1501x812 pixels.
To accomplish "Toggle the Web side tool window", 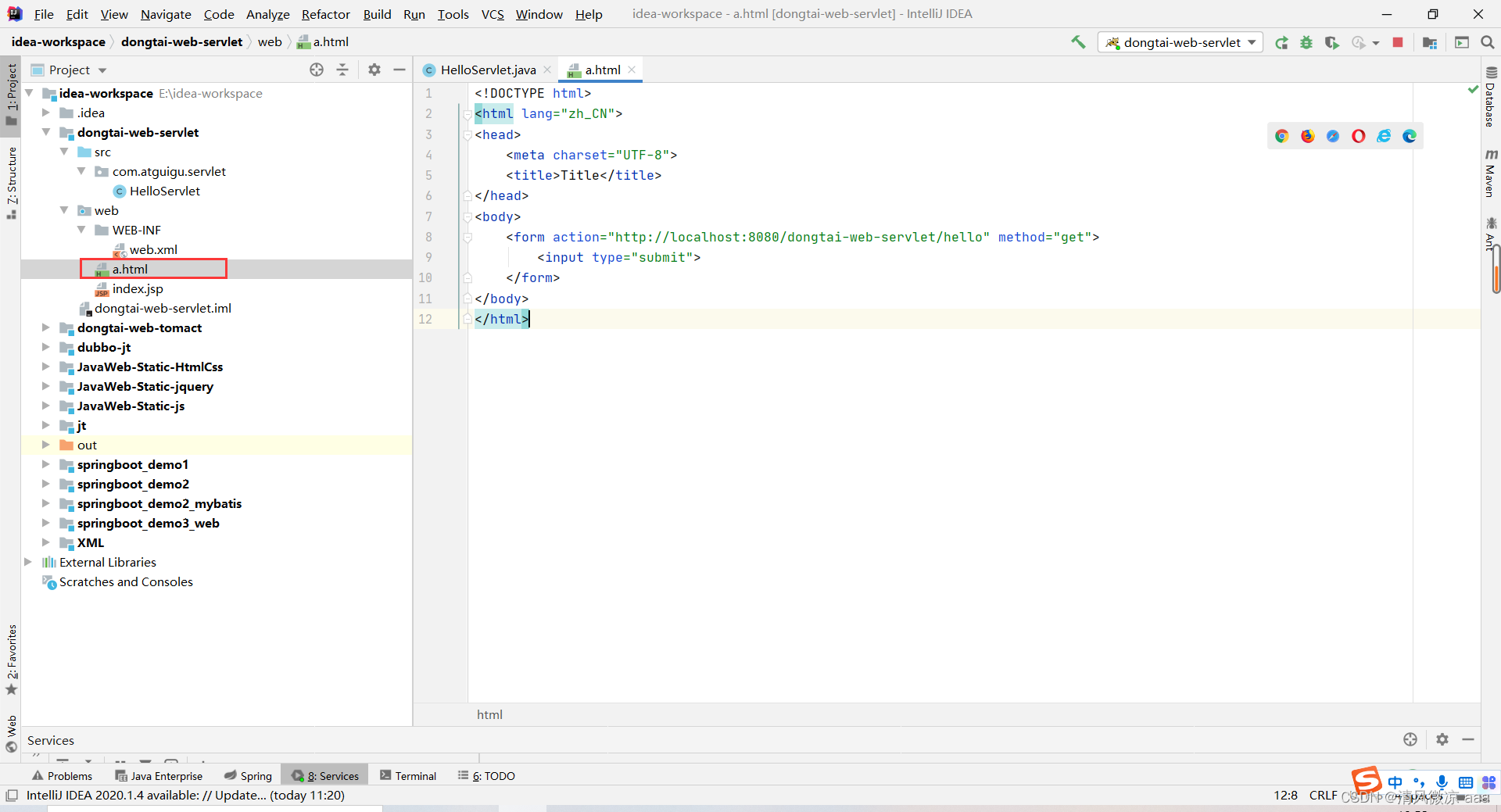I will click(x=11, y=734).
